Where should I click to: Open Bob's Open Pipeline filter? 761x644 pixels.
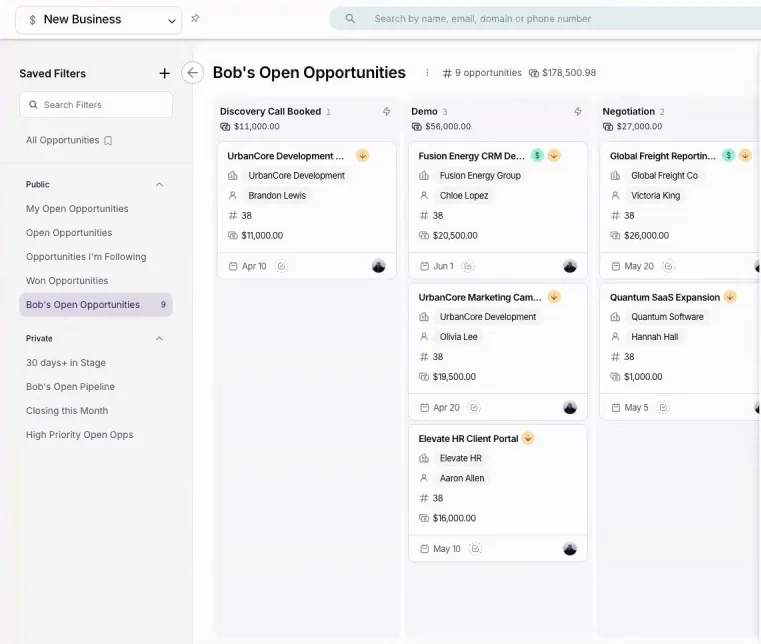click(70, 386)
